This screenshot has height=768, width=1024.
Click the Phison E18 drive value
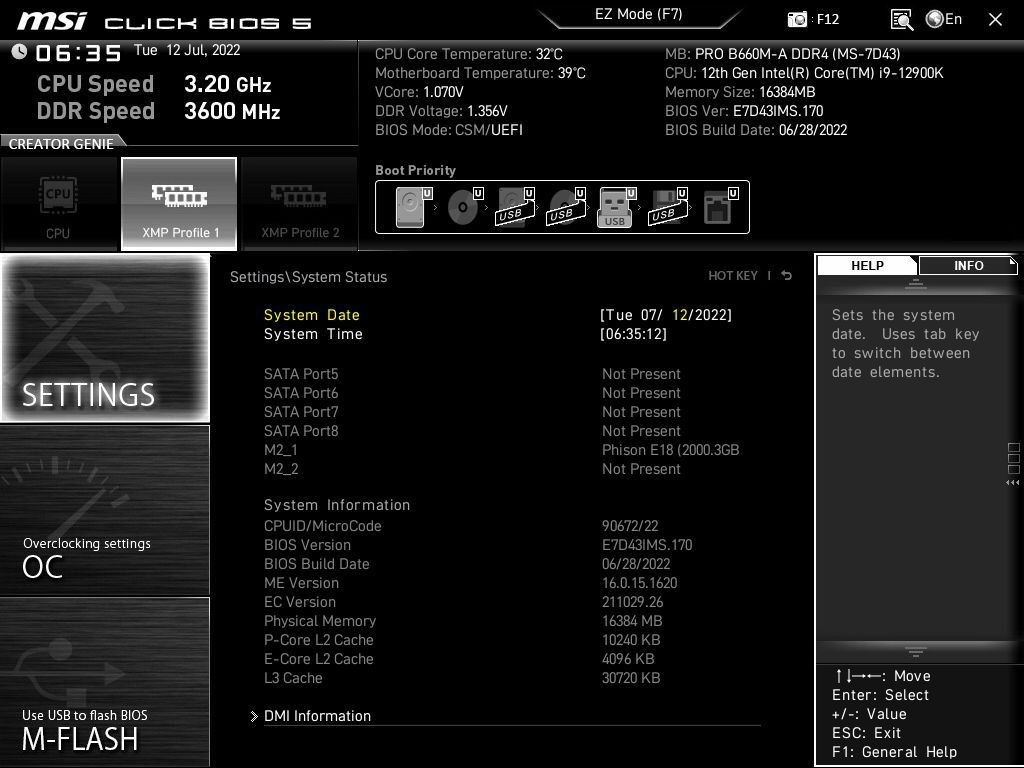pyautogui.click(x=671, y=449)
